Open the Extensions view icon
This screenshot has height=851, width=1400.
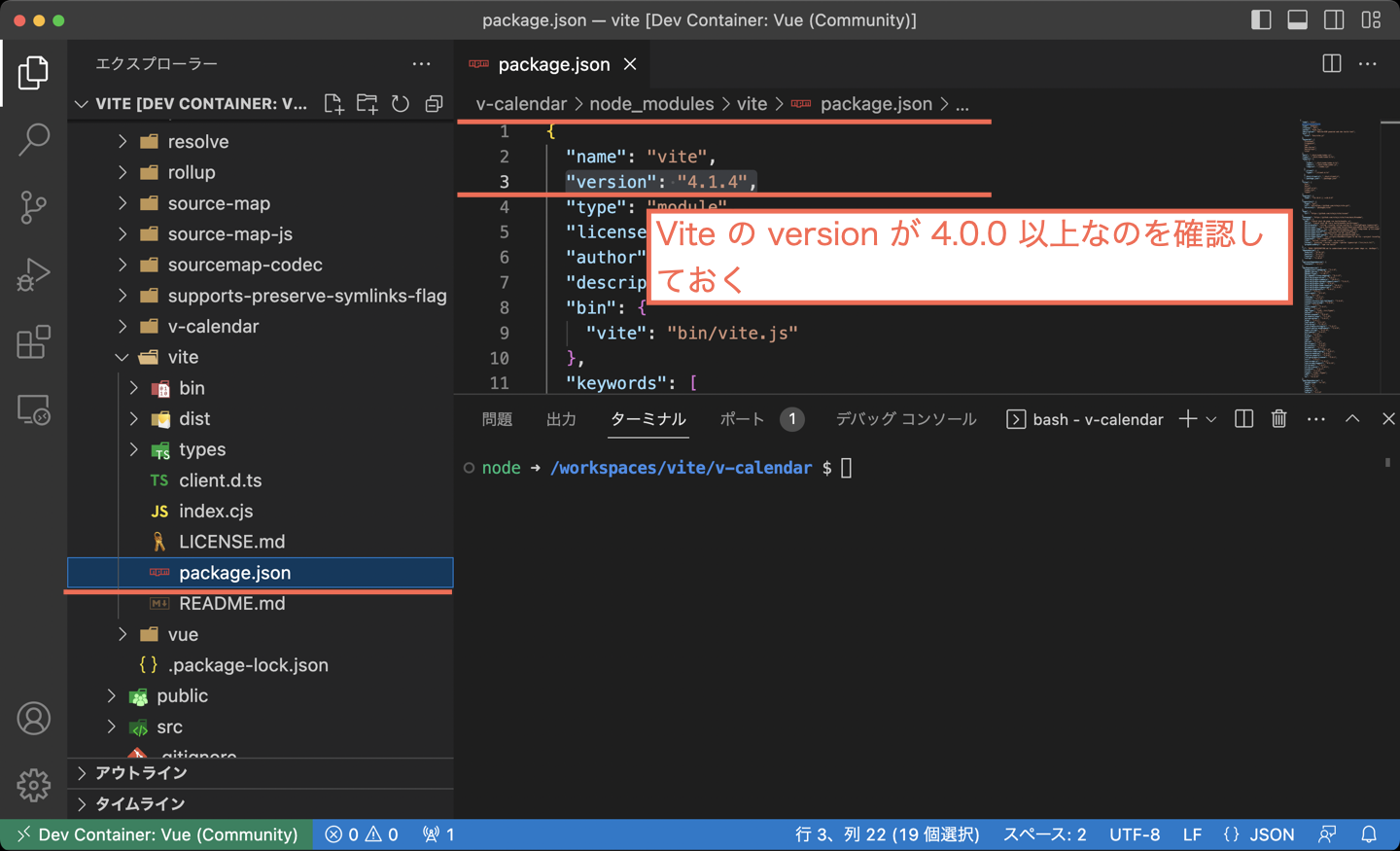point(33,342)
